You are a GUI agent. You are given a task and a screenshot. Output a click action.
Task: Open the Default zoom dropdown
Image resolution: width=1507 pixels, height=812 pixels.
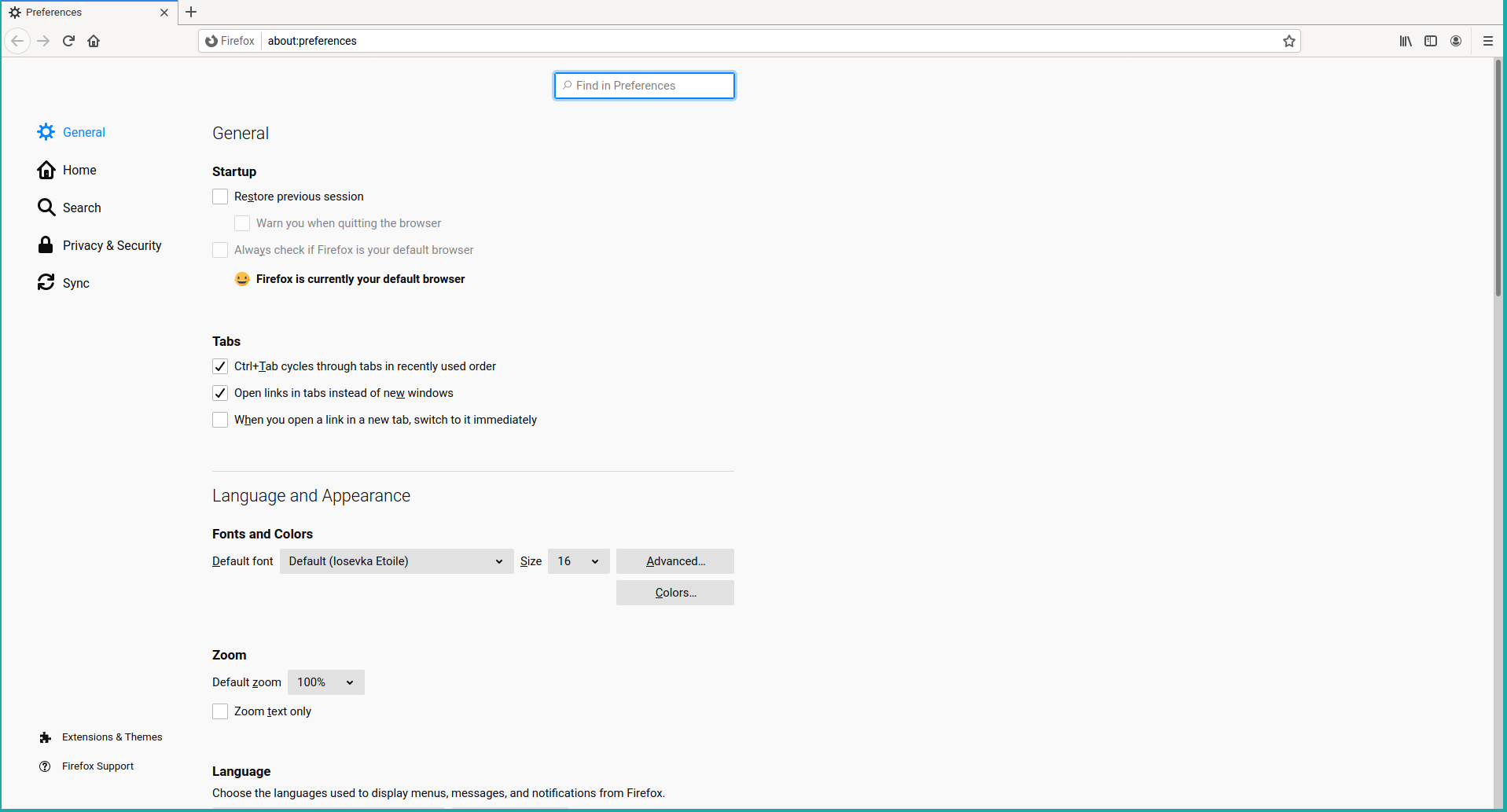pos(325,682)
